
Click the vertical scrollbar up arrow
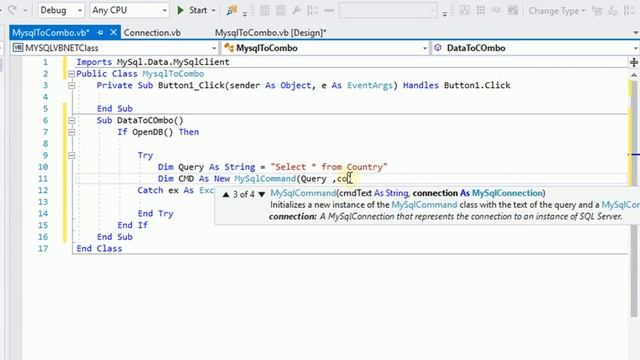click(634, 75)
